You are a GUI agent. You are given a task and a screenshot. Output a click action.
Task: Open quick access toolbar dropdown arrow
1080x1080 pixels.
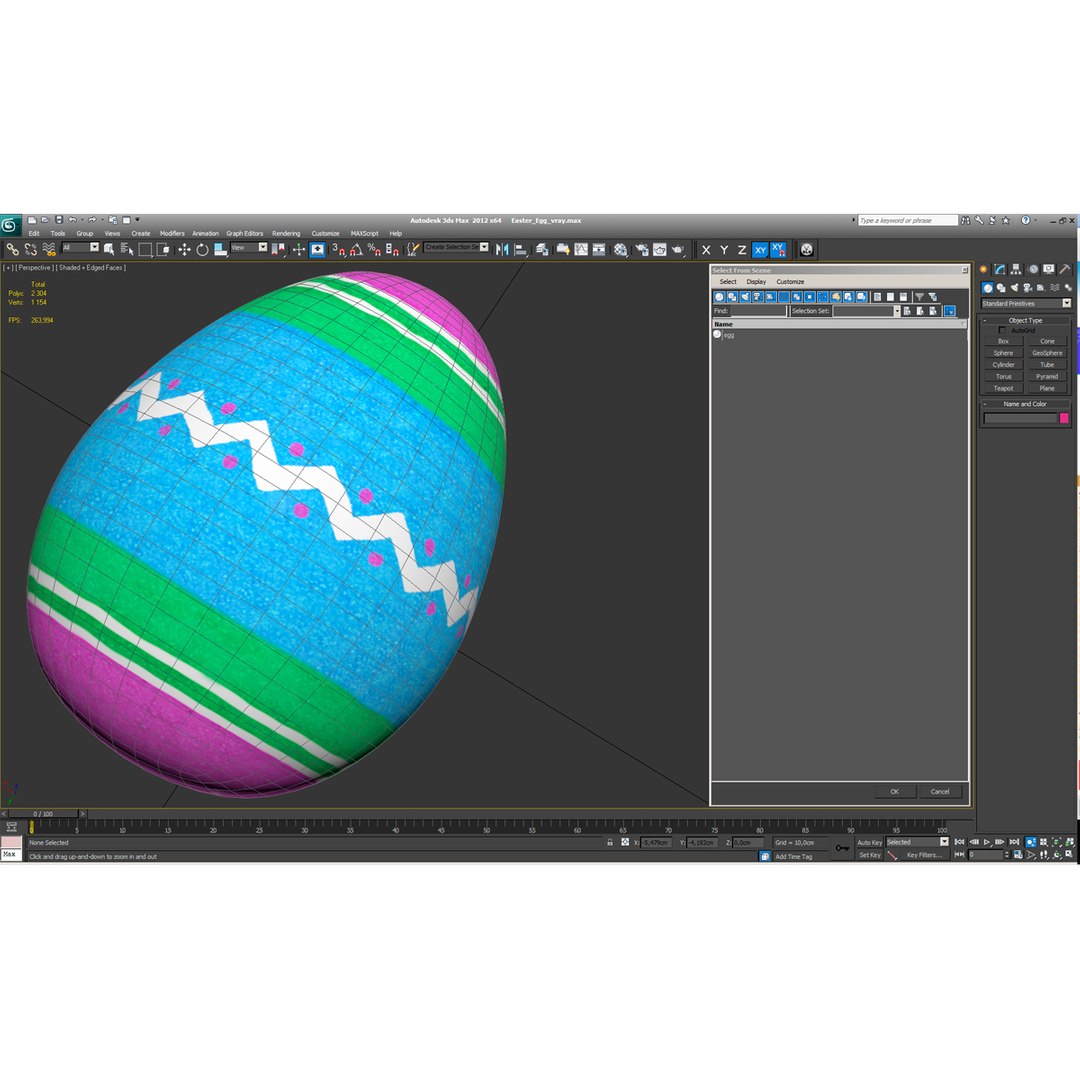click(137, 220)
